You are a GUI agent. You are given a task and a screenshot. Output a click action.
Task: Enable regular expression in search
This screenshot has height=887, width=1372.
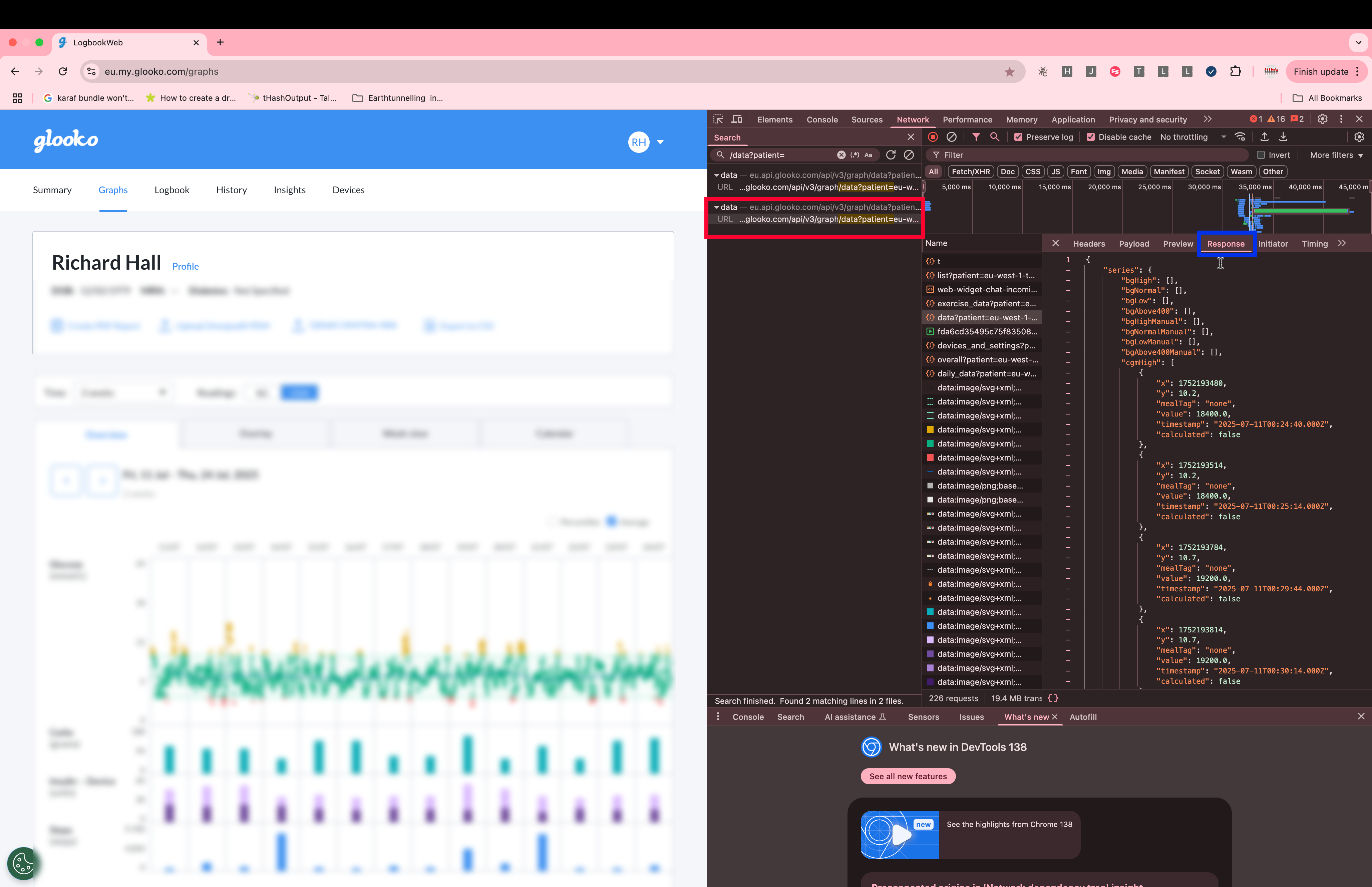coord(855,155)
